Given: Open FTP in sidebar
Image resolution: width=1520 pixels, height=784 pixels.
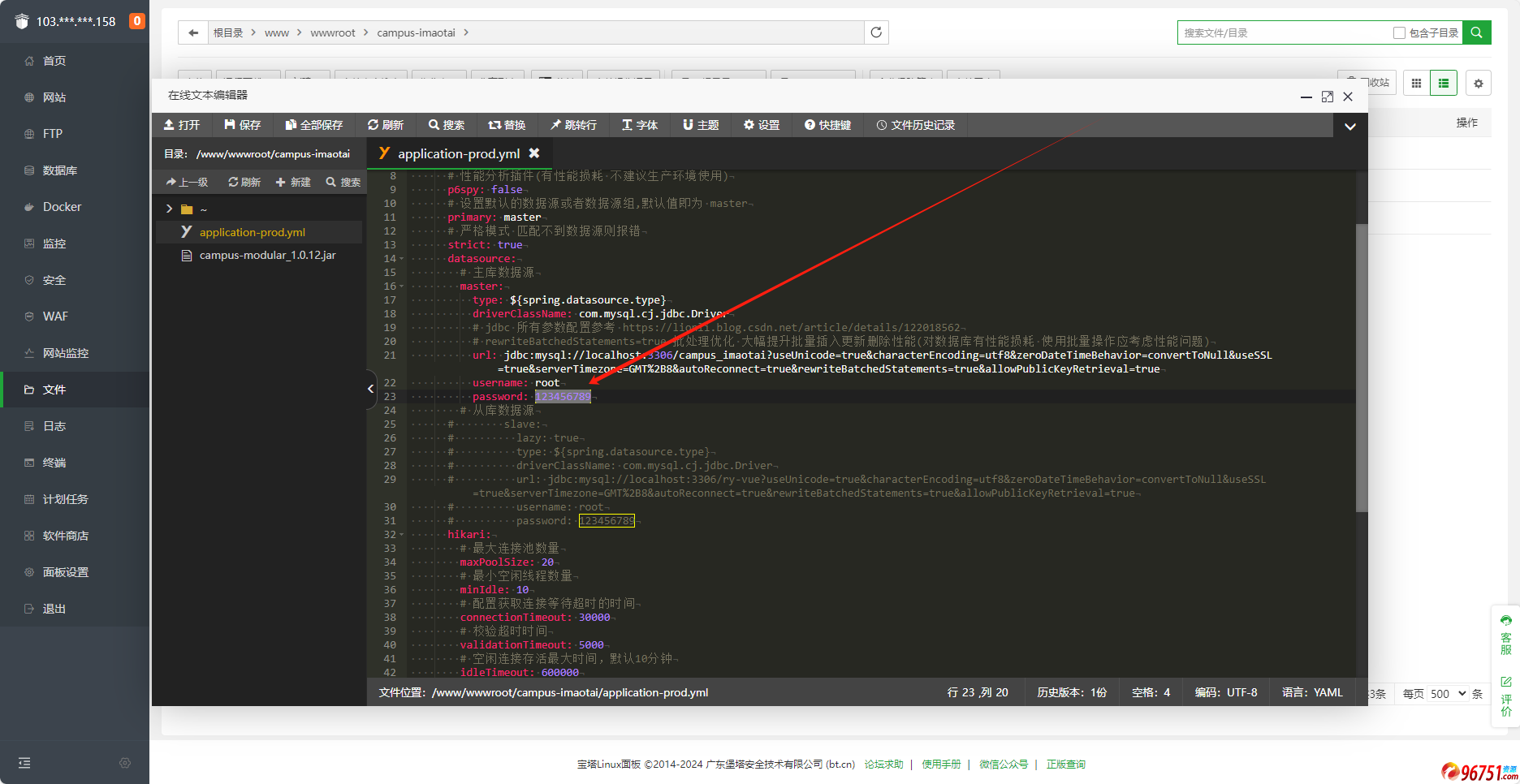Looking at the screenshot, I should (75, 134).
